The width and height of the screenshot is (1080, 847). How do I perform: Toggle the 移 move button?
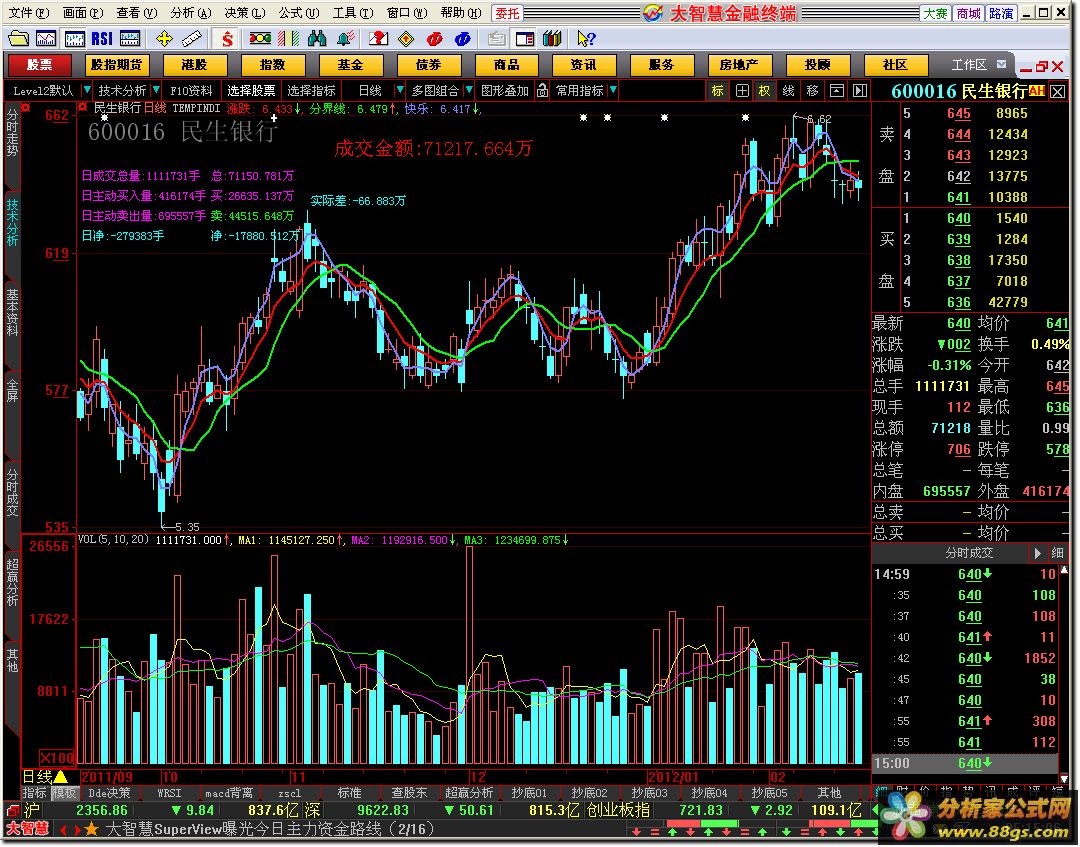pyautogui.click(x=813, y=90)
